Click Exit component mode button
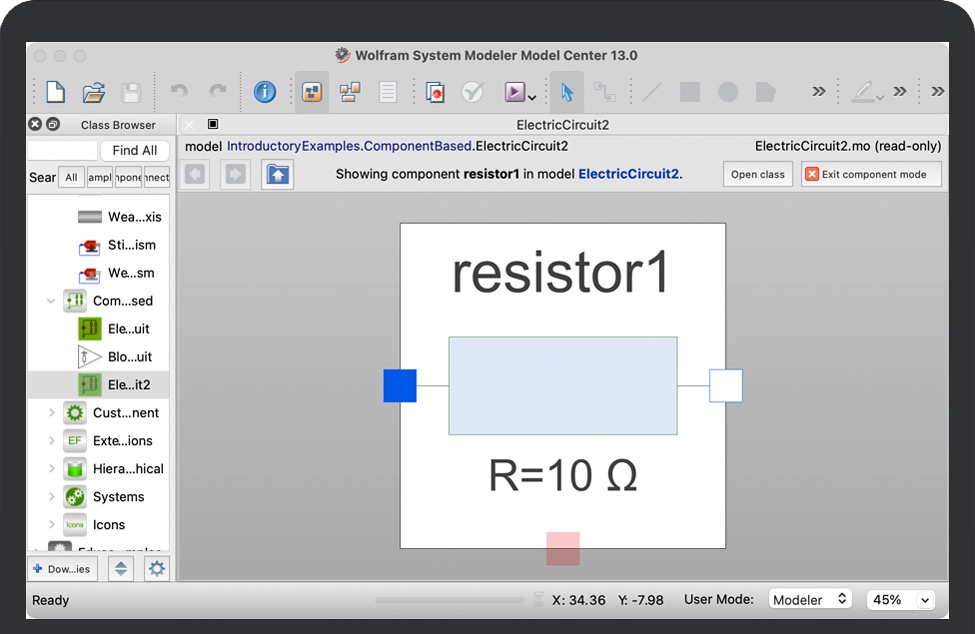Image resolution: width=975 pixels, height=634 pixels. (x=871, y=174)
